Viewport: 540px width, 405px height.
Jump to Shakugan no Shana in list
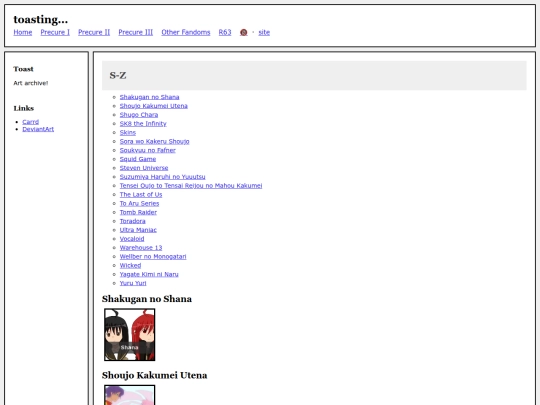(x=149, y=97)
